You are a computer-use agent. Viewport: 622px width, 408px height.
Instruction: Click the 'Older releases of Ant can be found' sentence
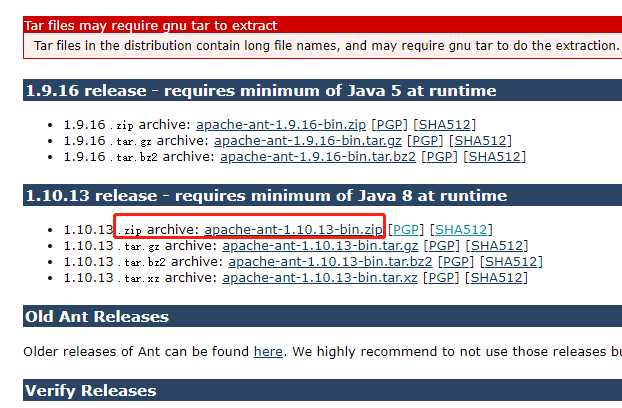(x=136, y=352)
